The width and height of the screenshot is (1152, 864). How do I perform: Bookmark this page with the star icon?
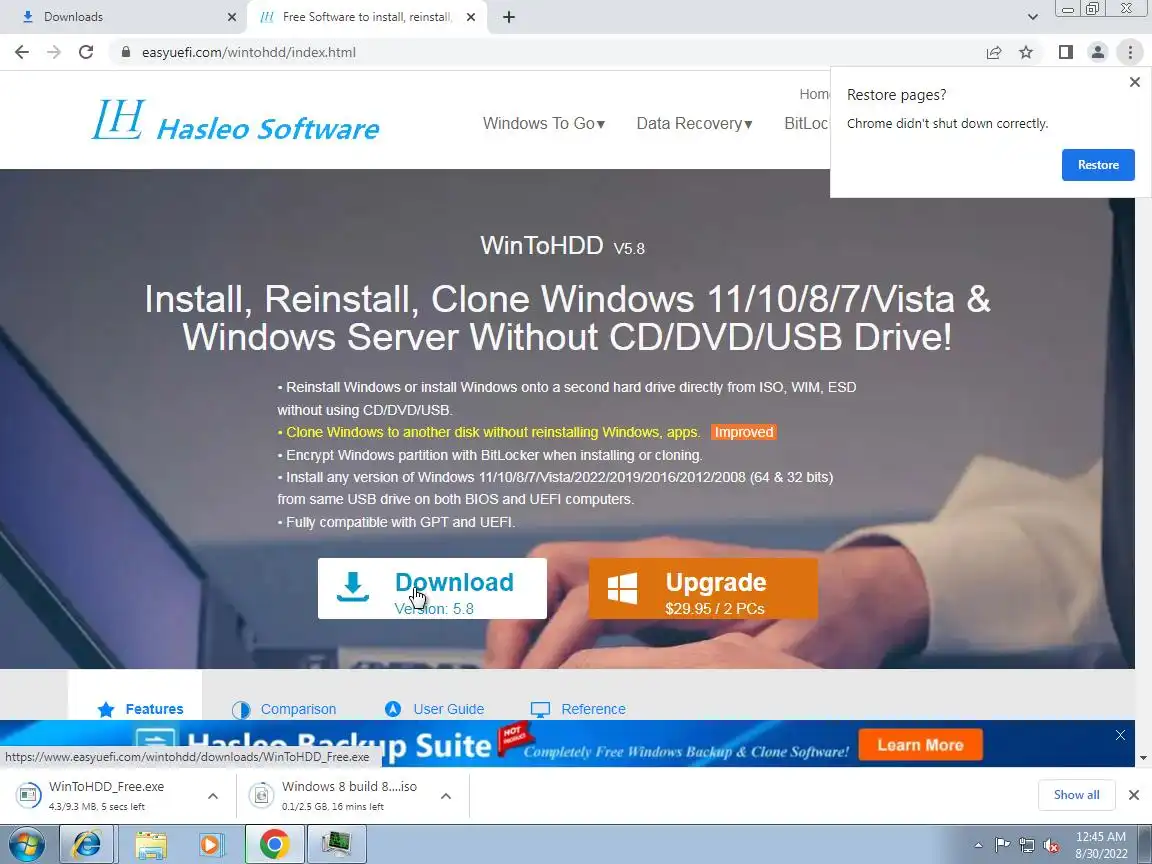pos(1026,52)
